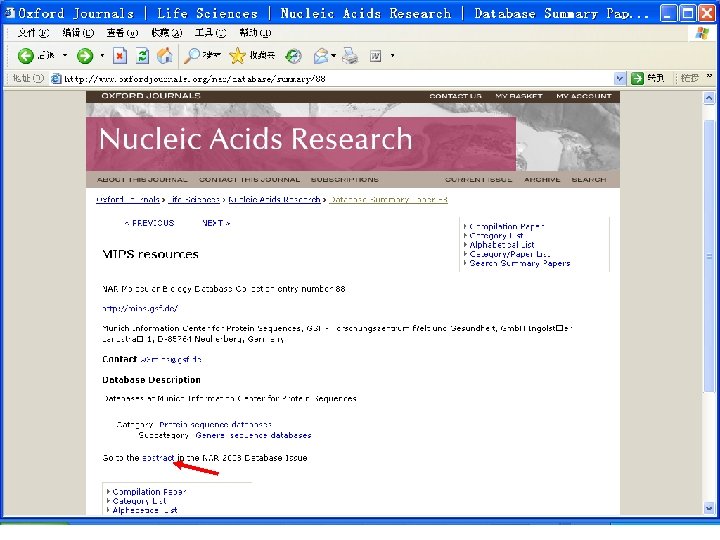The height and width of the screenshot is (540, 720).
Task: Click OXFORD JOURNALS header logo
Action: (151, 96)
